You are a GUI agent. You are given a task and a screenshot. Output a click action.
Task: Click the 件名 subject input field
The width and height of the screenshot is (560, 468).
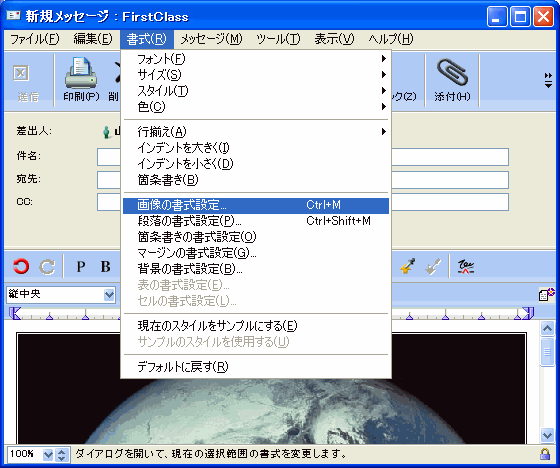303,157
